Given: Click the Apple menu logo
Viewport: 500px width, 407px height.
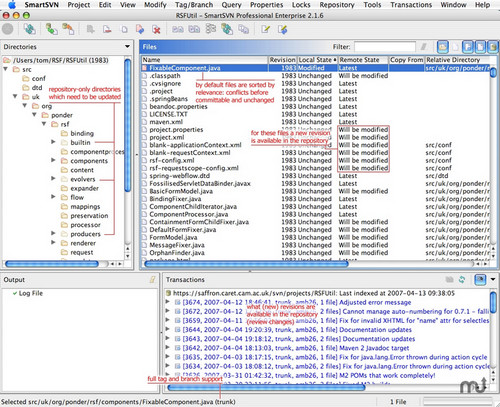Looking at the screenshot, I should [x=12, y=5].
